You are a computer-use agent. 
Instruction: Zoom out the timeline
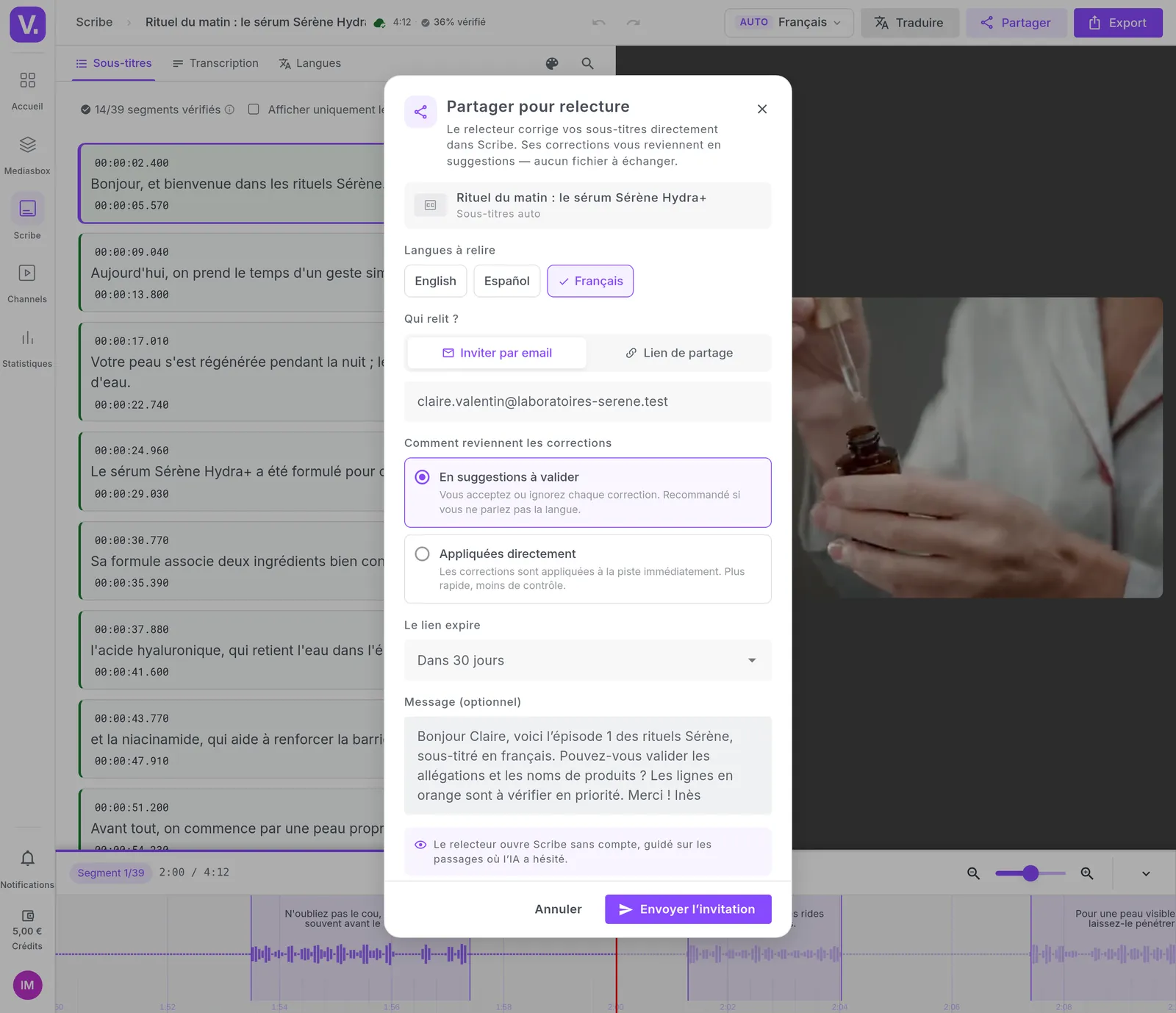pos(973,873)
